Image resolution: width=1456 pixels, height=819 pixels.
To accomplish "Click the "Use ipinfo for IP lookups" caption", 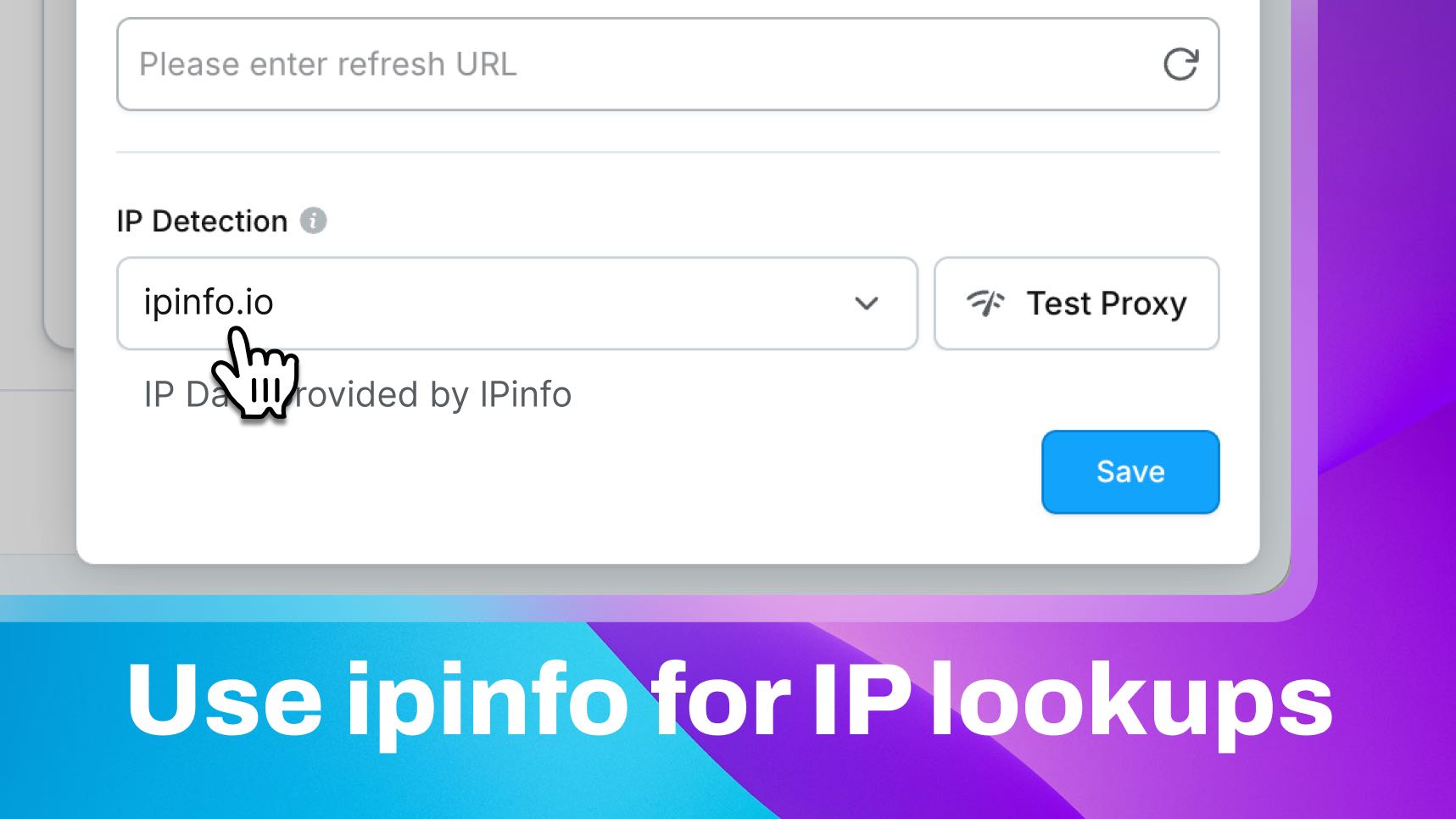I will point(729,702).
